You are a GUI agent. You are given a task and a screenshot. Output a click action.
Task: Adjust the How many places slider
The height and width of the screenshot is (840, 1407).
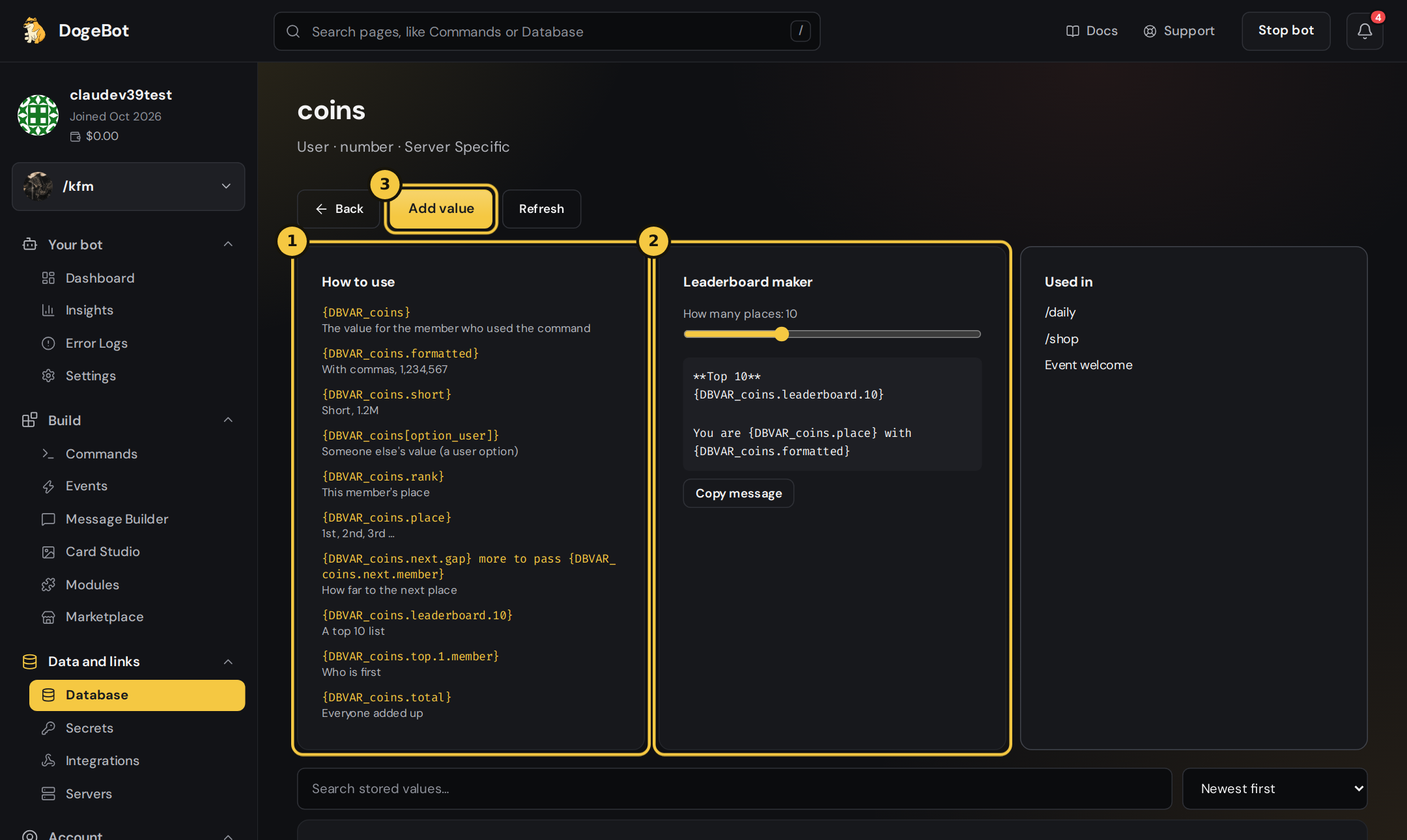coord(832,334)
